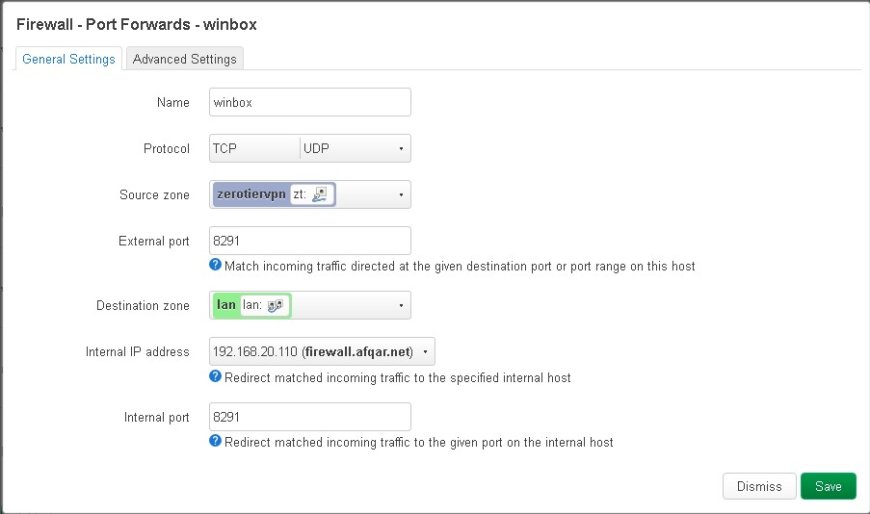Select the General Settings tab

[69, 59]
